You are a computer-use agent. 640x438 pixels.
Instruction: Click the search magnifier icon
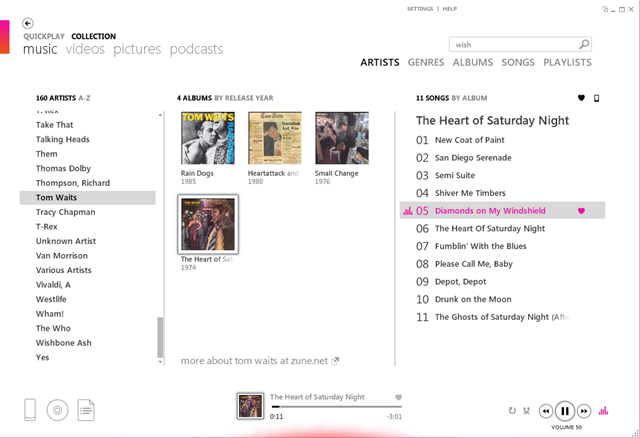[584, 44]
